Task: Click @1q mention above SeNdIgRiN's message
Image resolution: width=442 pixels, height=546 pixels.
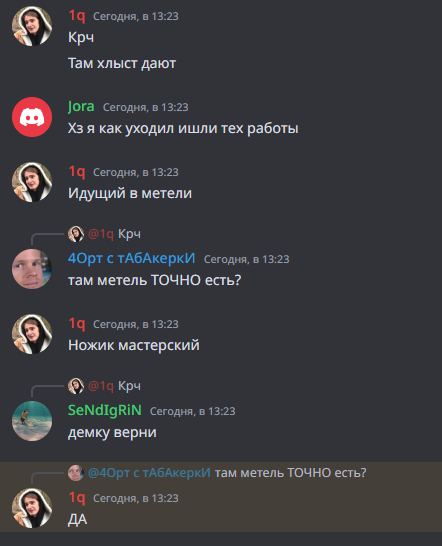Action: (x=101, y=386)
